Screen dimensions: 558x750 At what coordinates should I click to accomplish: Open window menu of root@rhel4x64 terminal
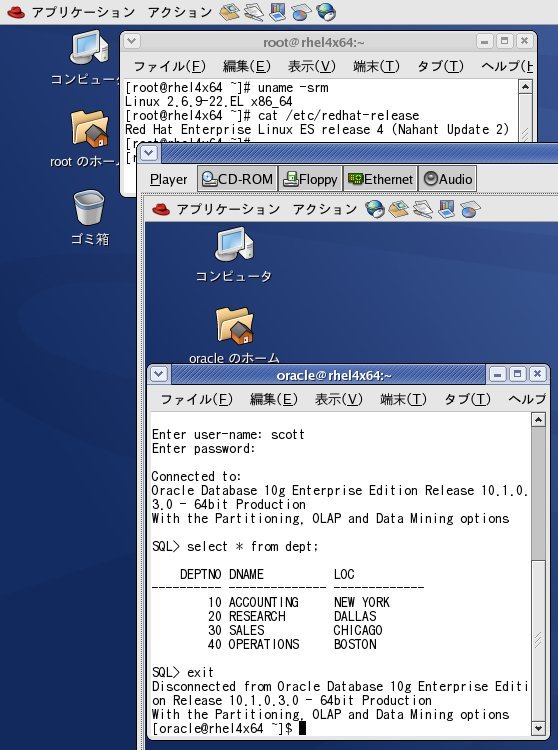coord(132,41)
